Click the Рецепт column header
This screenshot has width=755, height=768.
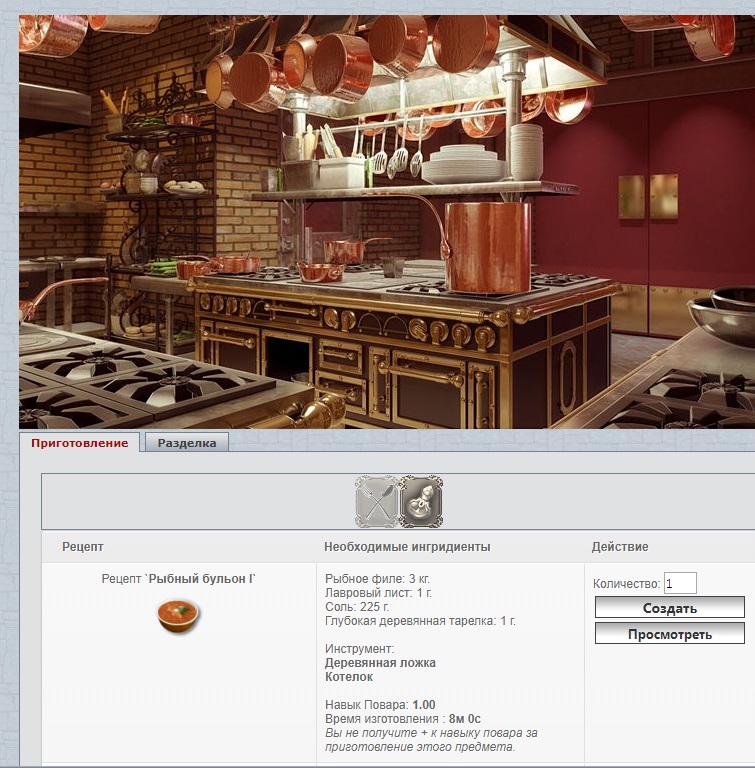(x=82, y=547)
